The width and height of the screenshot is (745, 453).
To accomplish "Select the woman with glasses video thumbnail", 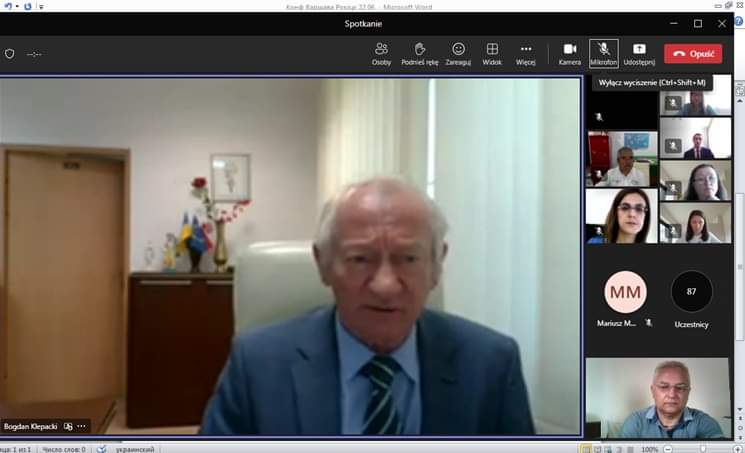I will tap(621, 216).
